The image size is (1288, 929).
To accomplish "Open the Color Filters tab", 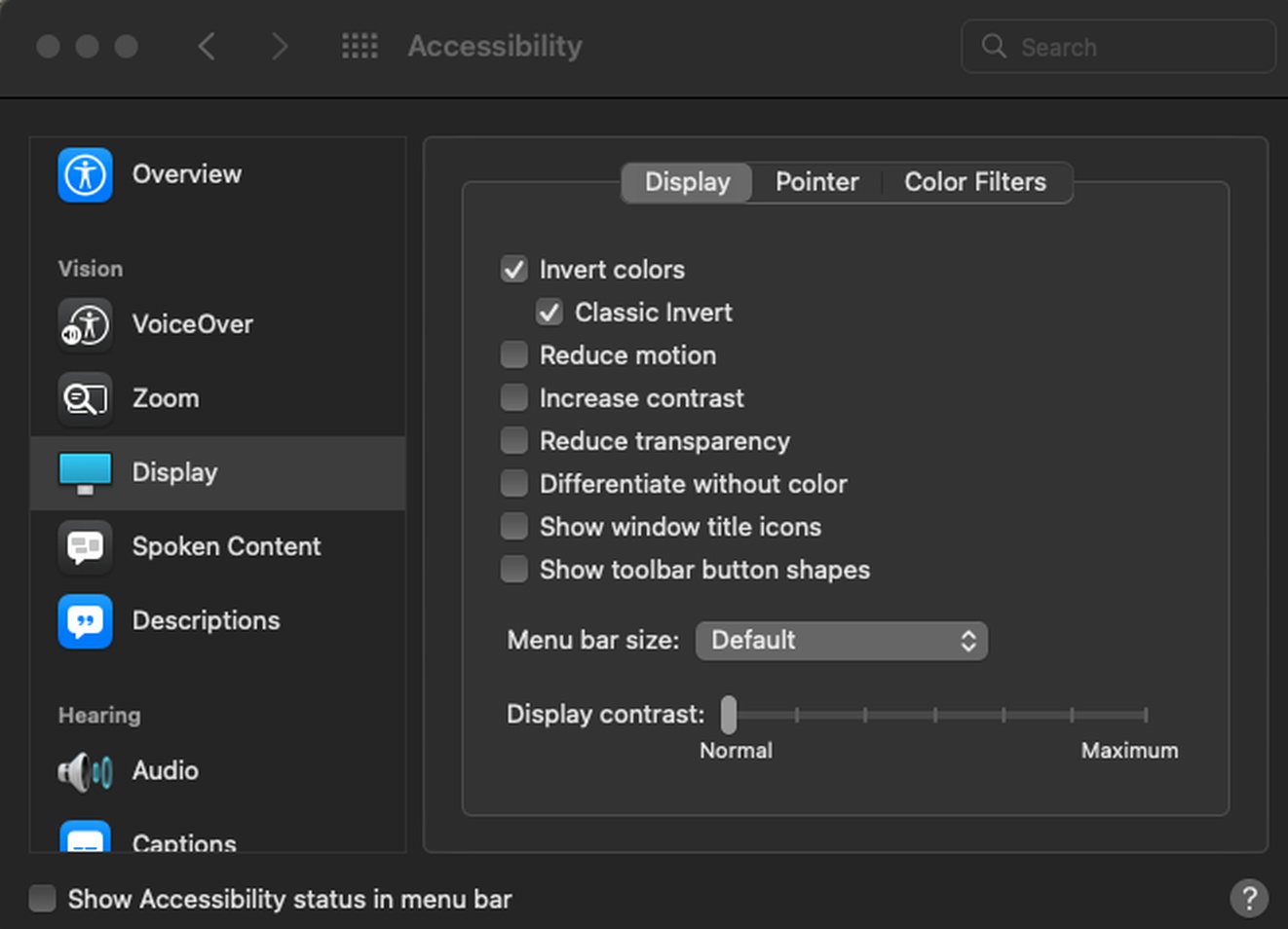I will (x=974, y=182).
